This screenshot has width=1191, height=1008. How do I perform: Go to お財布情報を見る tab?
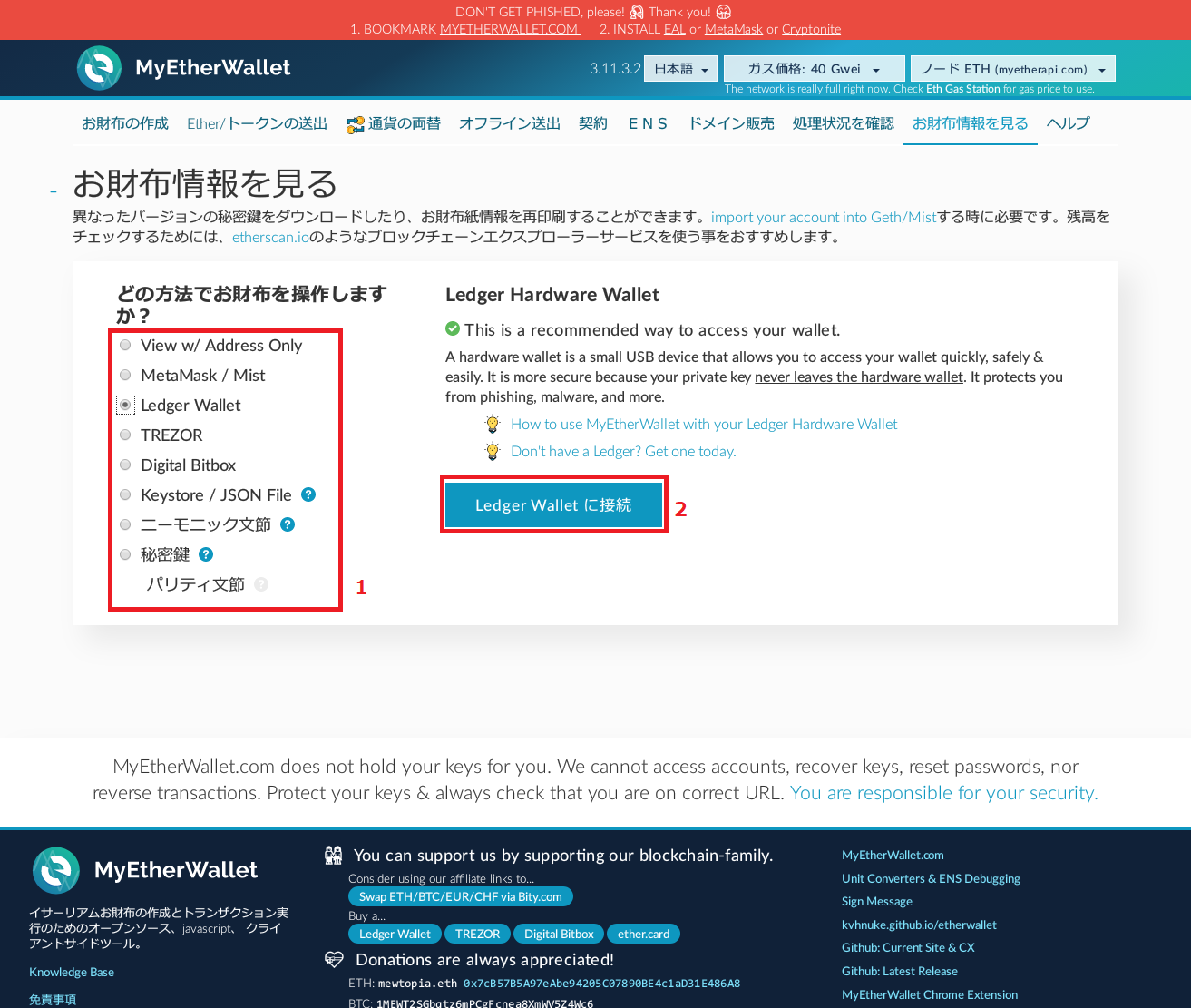click(x=971, y=123)
